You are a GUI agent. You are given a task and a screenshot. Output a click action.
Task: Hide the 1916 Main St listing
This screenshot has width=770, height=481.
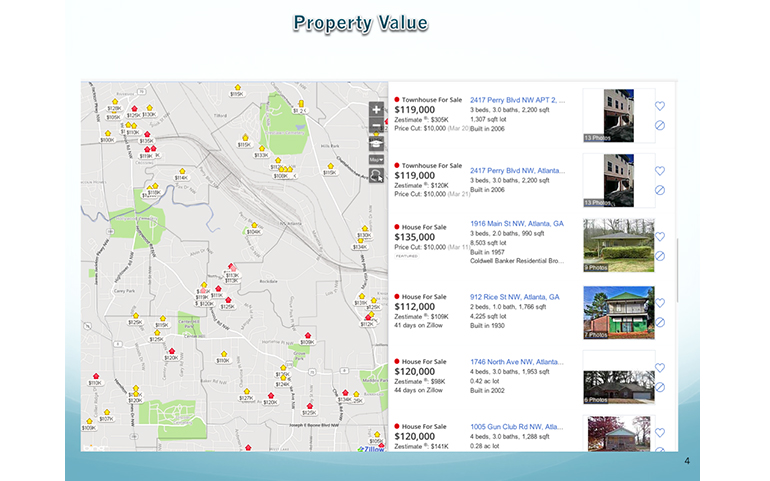coord(660,256)
